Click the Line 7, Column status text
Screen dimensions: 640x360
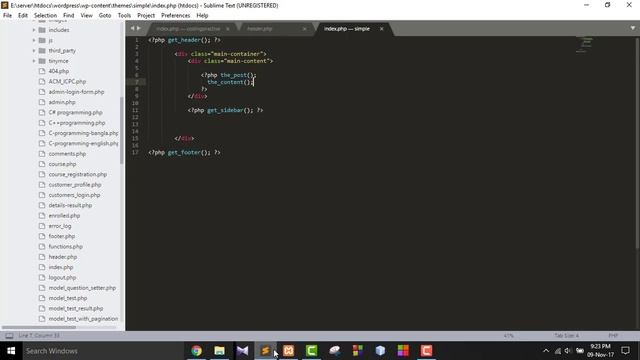tap(39, 336)
